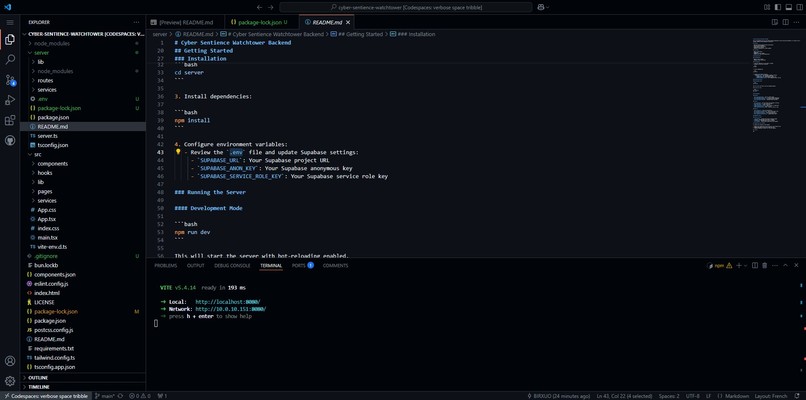Open tailwind.config.ts in the explorer

(82, 358)
